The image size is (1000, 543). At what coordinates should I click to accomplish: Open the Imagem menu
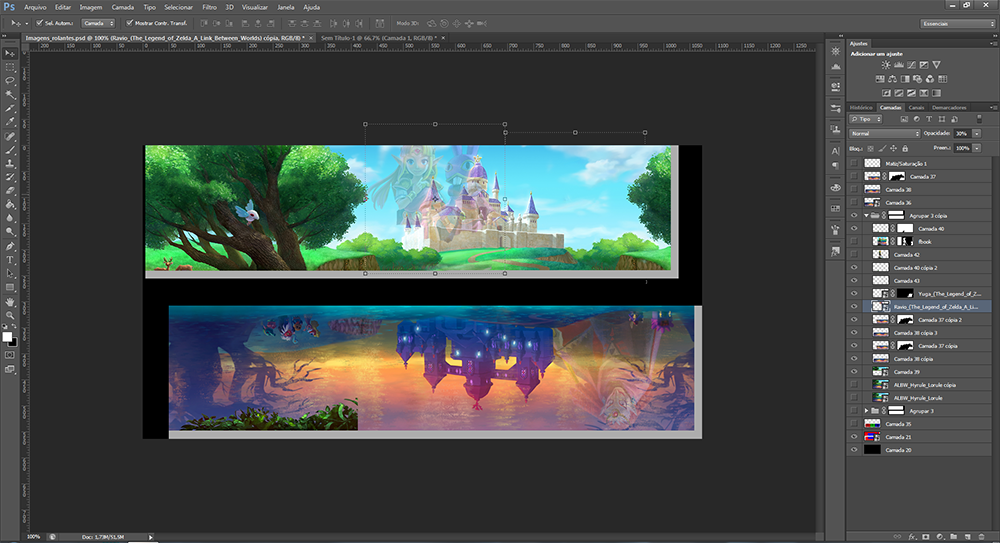(x=91, y=8)
